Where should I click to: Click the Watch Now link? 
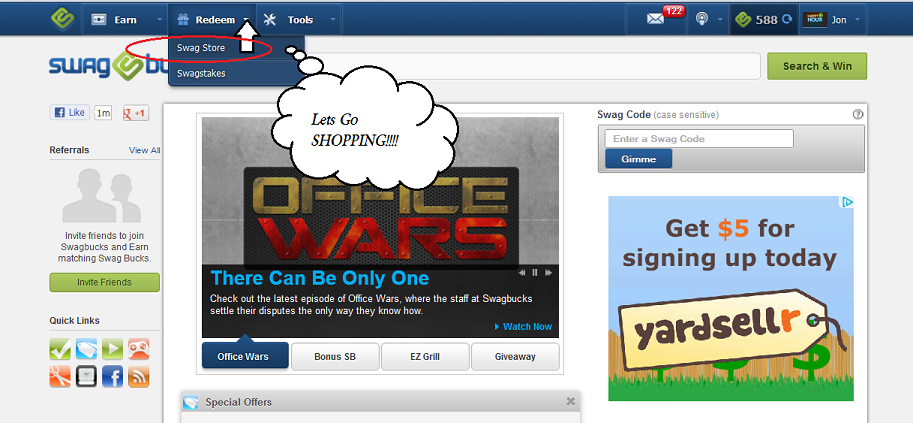[x=523, y=326]
